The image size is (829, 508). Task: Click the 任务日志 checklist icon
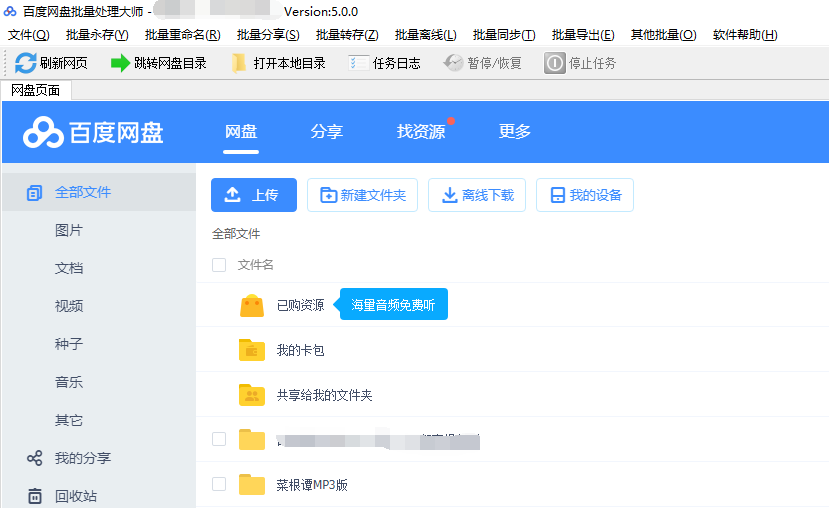click(358, 63)
